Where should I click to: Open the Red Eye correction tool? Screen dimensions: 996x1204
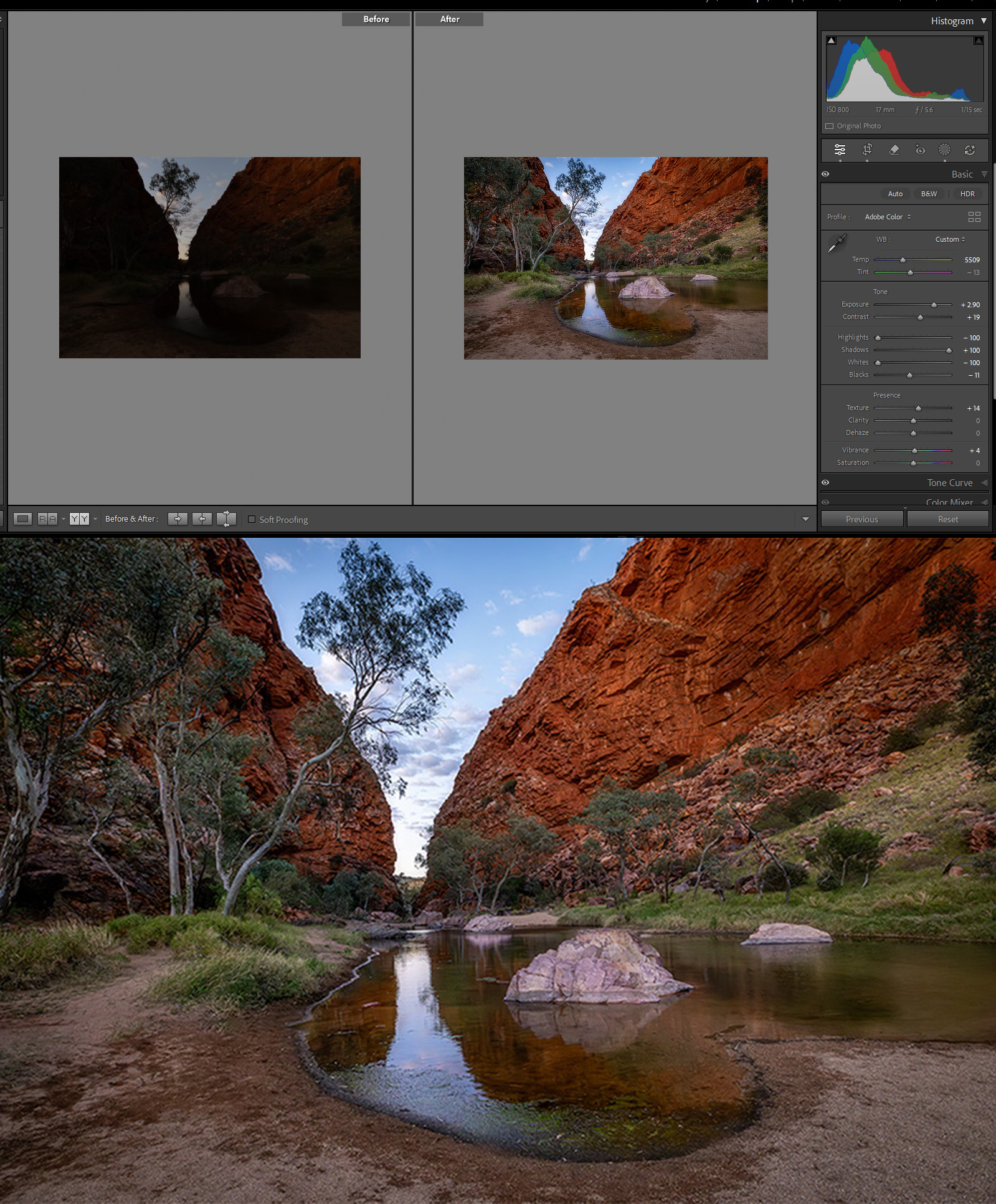point(919,150)
